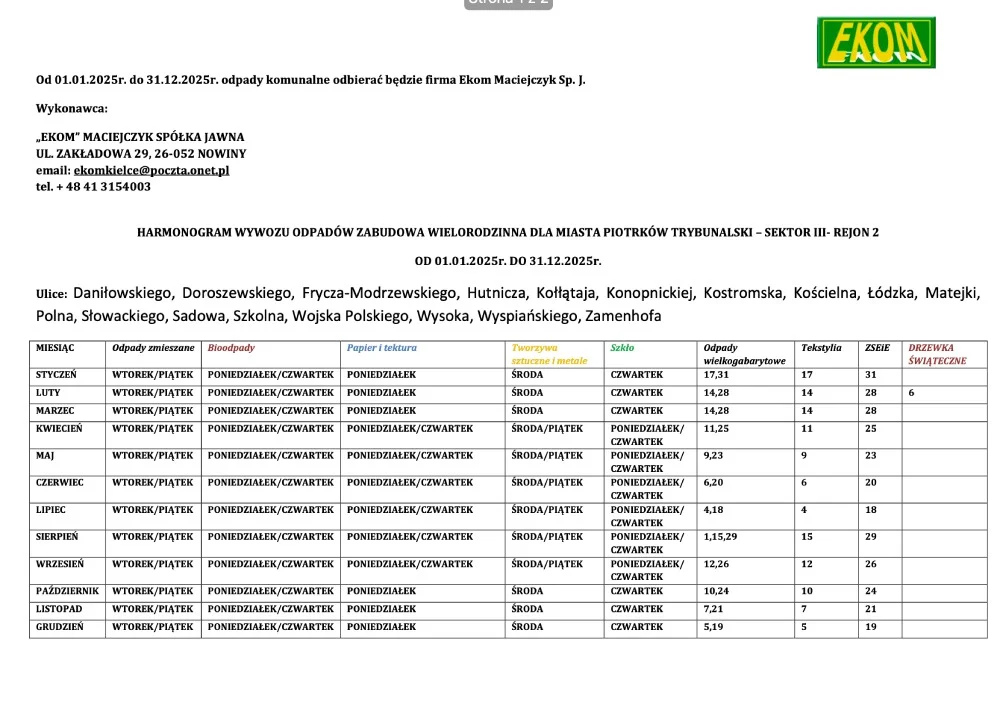Click the Wykonawca: heading

71,108
